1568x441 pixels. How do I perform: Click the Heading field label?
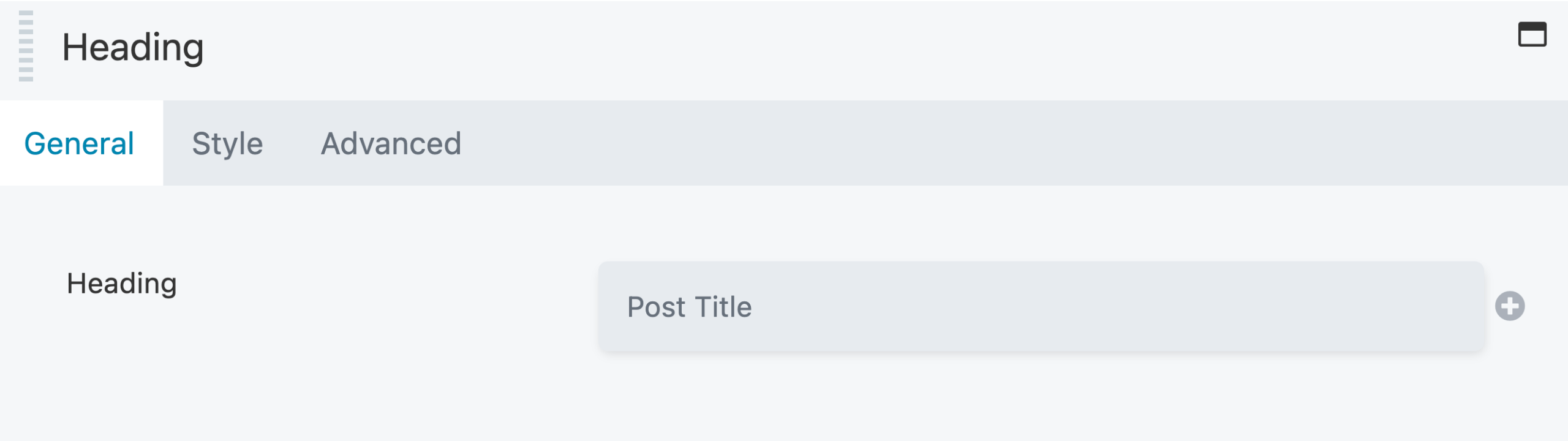pyautogui.click(x=122, y=284)
